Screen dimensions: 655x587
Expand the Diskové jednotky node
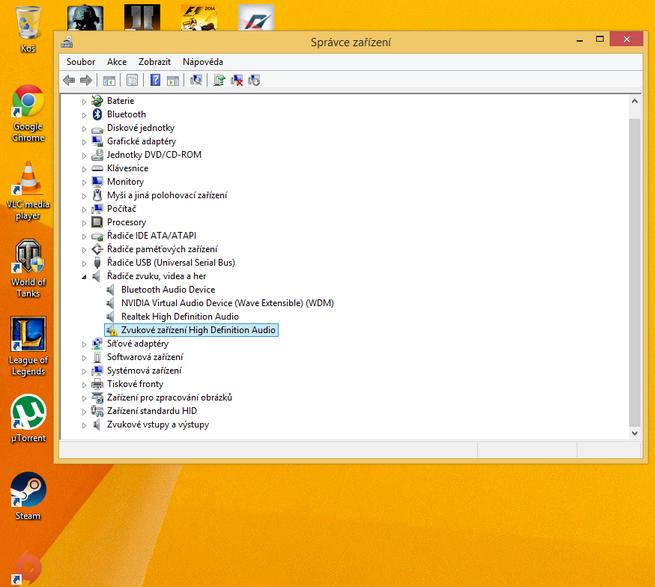tap(84, 129)
